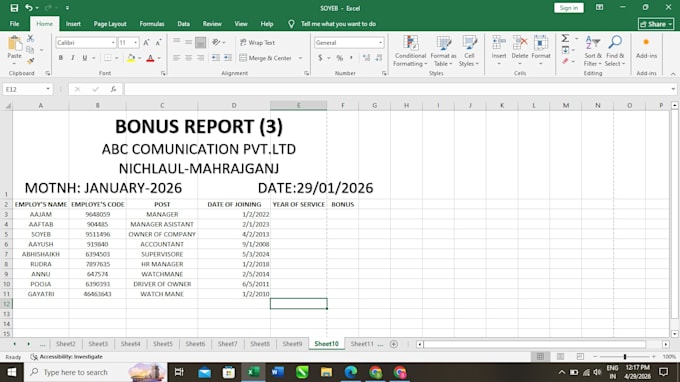The height and width of the screenshot is (382, 680).
Task: Toggle middle vertical align
Action: click(188, 42)
